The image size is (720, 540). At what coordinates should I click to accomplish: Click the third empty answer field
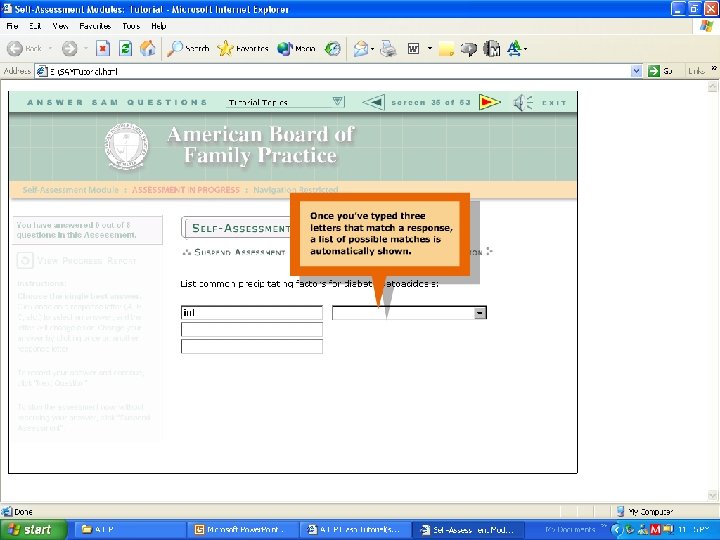coord(252,346)
